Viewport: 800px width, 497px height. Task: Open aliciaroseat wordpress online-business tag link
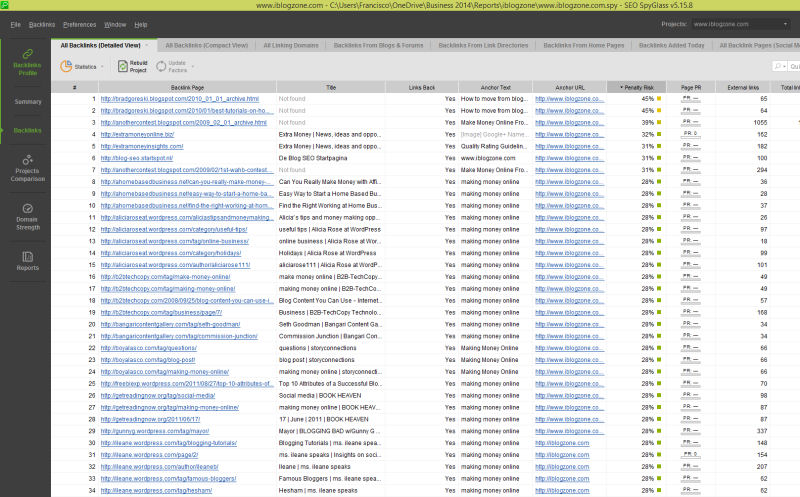tap(174, 241)
